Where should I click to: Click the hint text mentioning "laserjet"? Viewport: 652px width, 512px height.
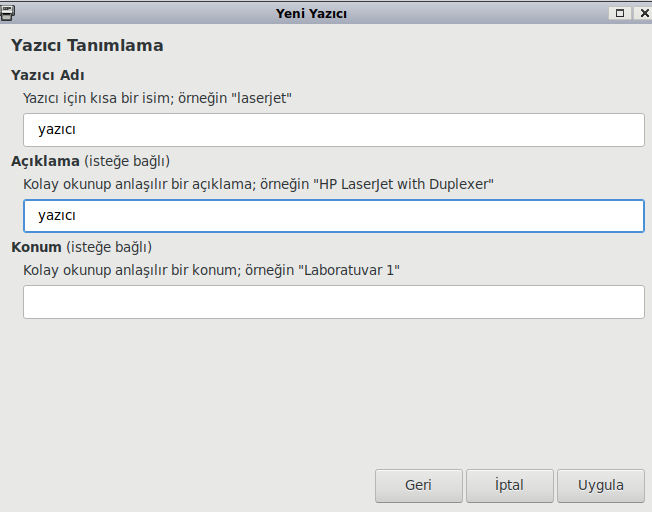coord(157,99)
